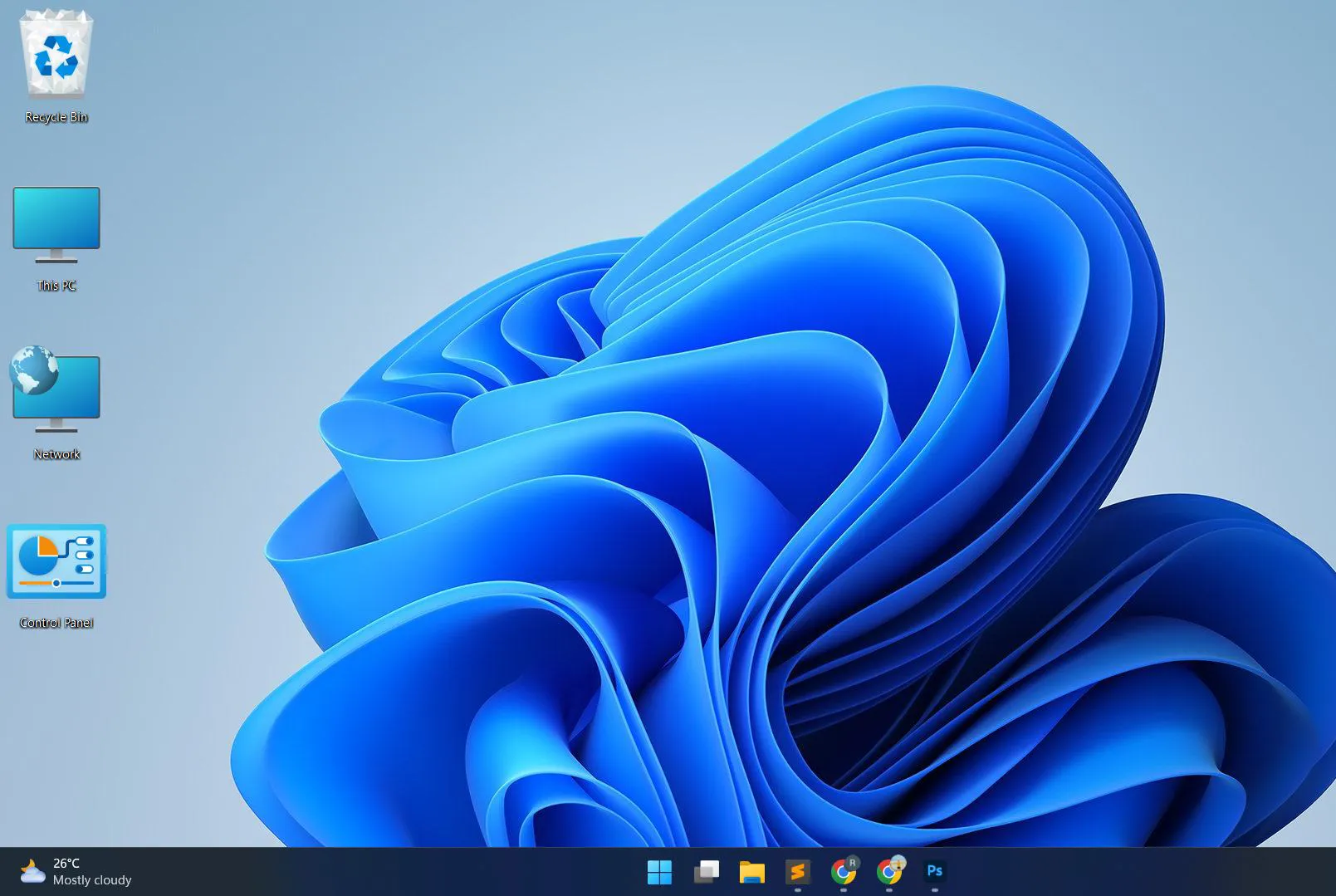Click the moon-and-cloud weather icon
1336x896 pixels.
click(32, 871)
